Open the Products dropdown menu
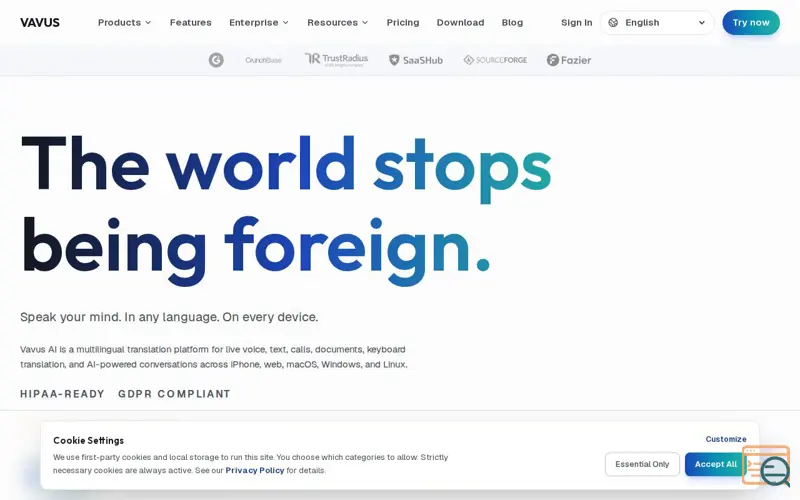 (x=124, y=22)
